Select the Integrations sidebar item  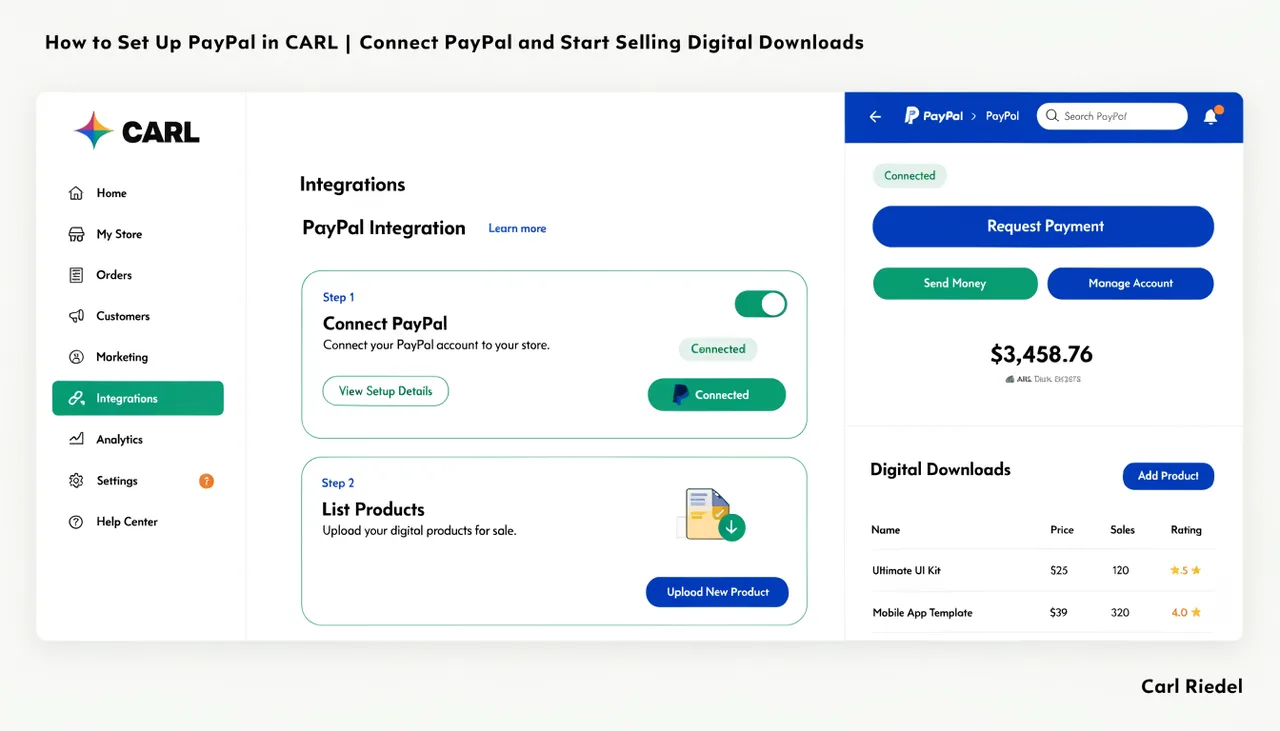pyautogui.click(x=138, y=398)
